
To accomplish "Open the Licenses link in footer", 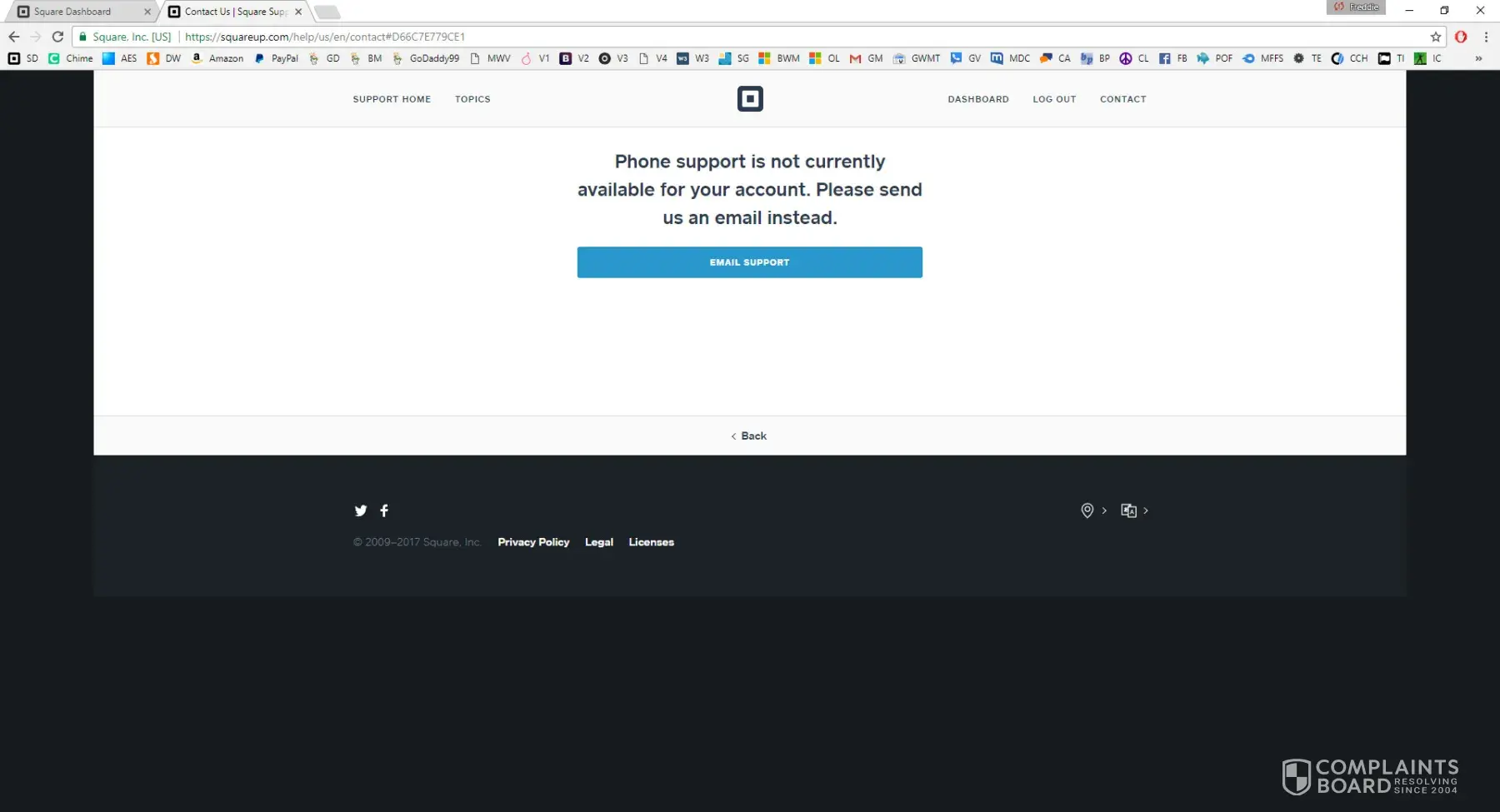I will point(652,542).
